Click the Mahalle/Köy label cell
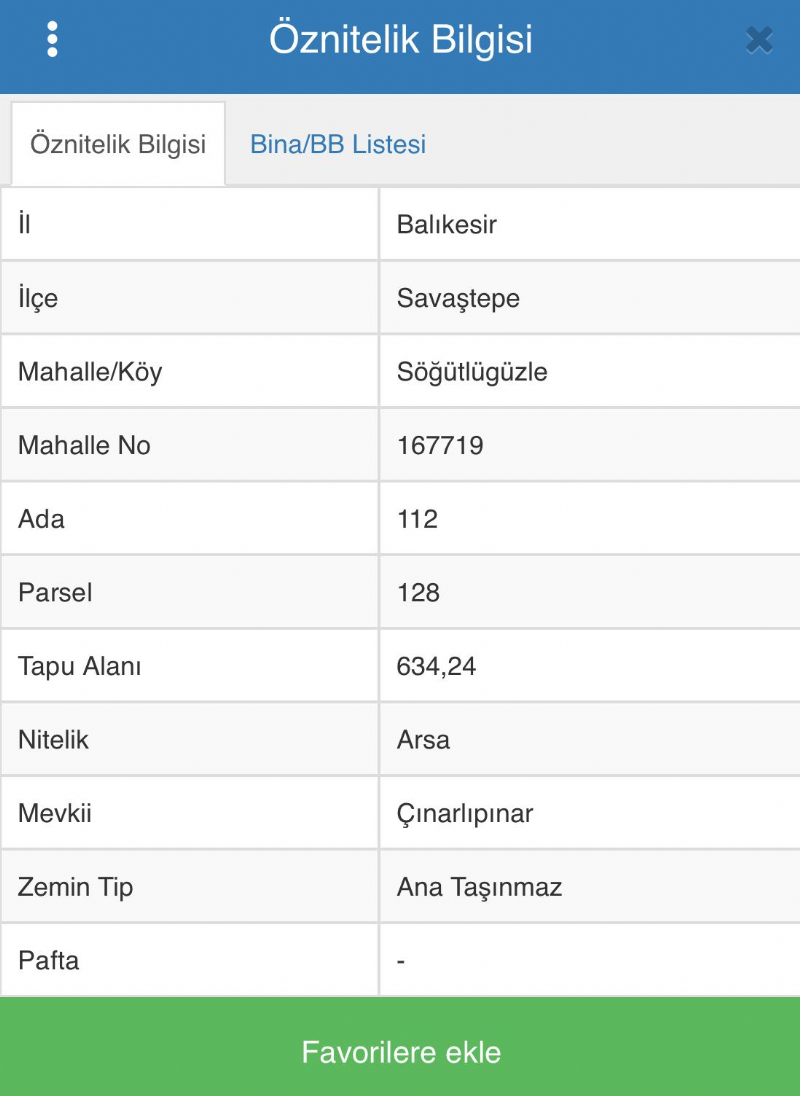The width and height of the screenshot is (800, 1096). 90,372
